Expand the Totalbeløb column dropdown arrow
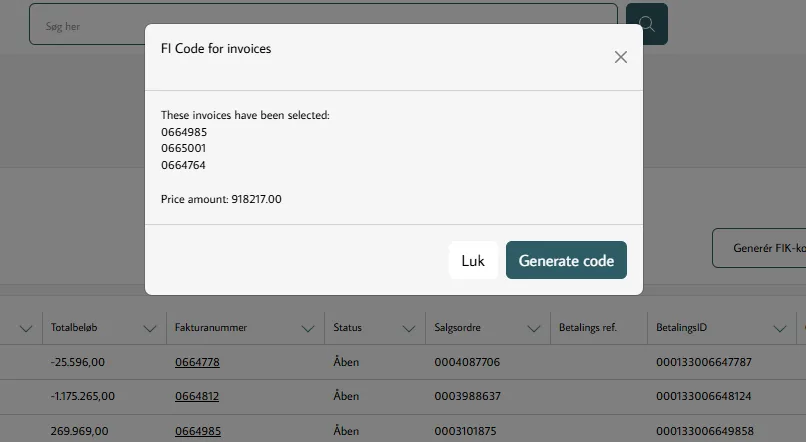This screenshot has width=806, height=442. pos(150,328)
